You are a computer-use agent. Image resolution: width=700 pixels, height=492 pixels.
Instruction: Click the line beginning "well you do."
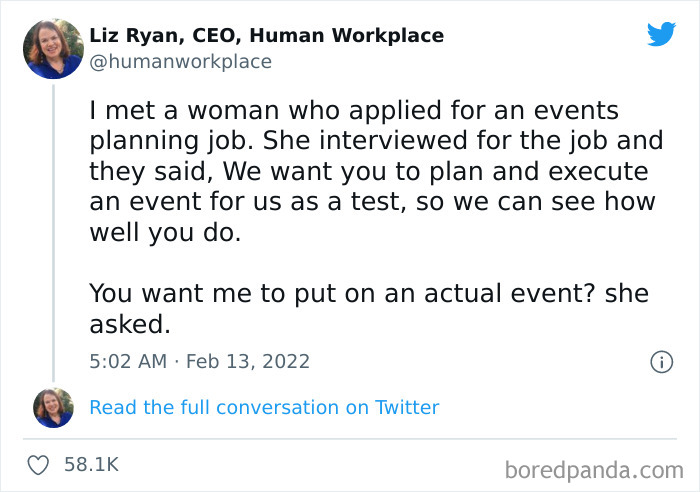coord(165,232)
